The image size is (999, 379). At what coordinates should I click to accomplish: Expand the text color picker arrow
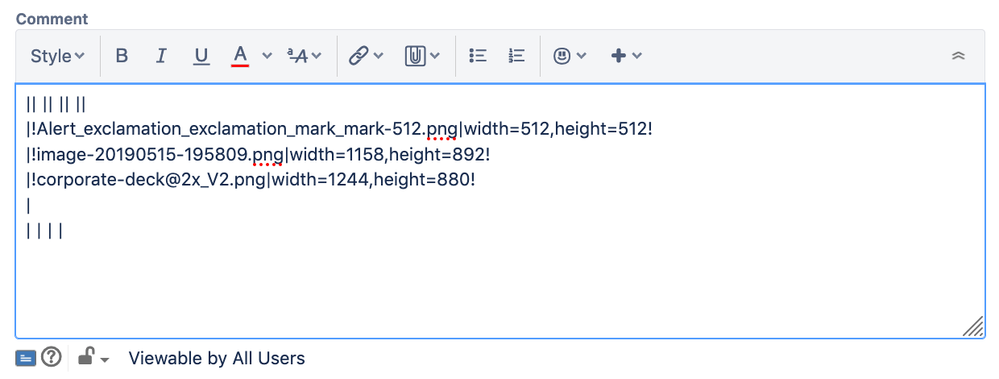pyautogui.click(x=268, y=56)
